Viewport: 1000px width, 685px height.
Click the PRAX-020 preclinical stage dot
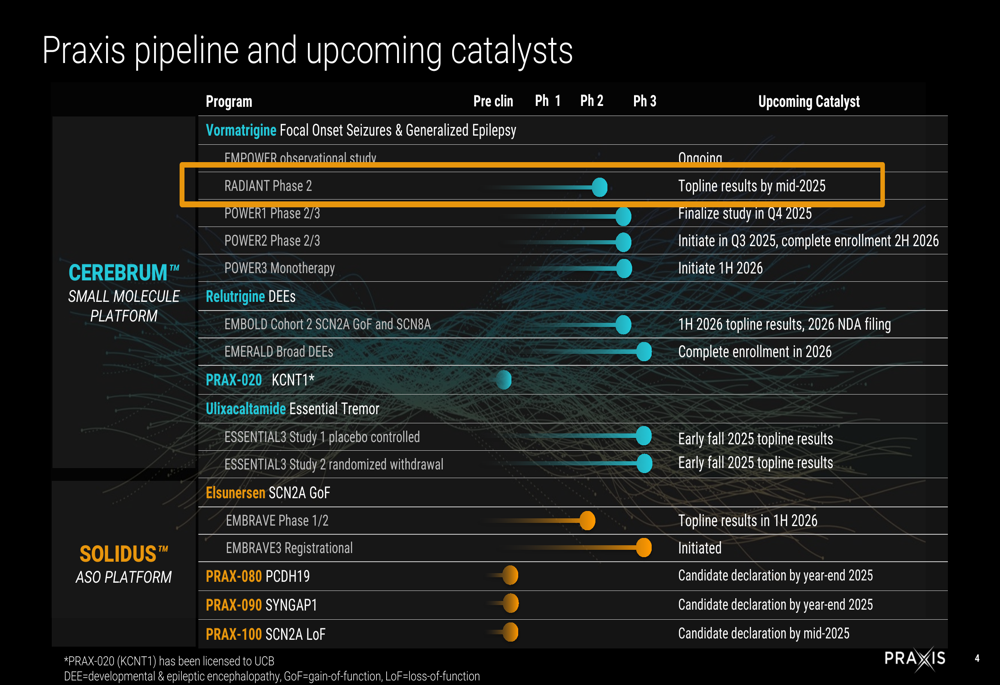click(x=504, y=380)
